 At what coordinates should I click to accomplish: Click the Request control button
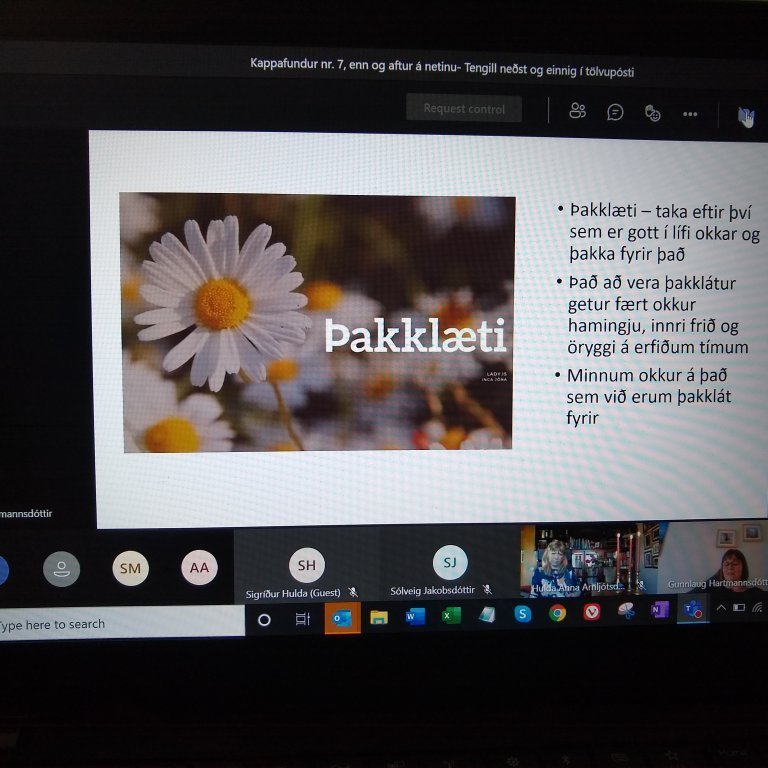tap(464, 108)
